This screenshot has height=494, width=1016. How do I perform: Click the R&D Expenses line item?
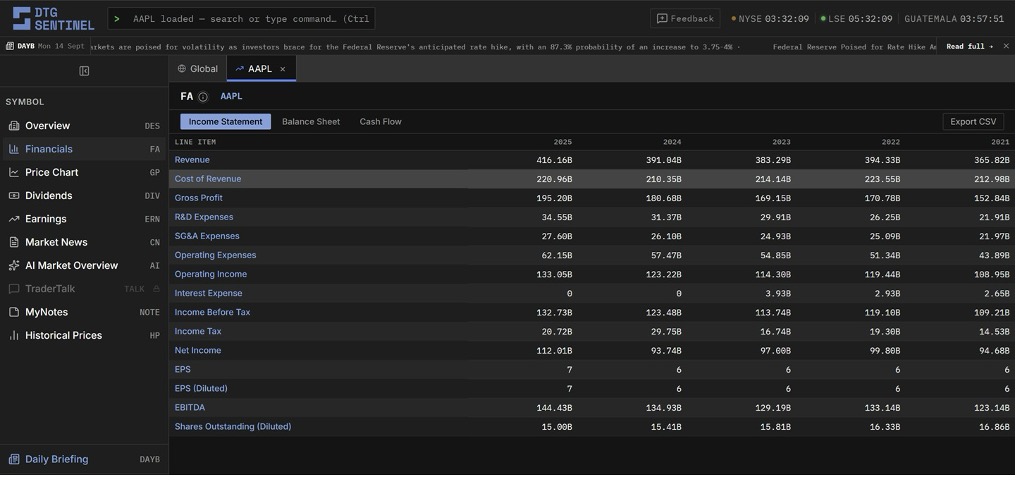click(203, 217)
